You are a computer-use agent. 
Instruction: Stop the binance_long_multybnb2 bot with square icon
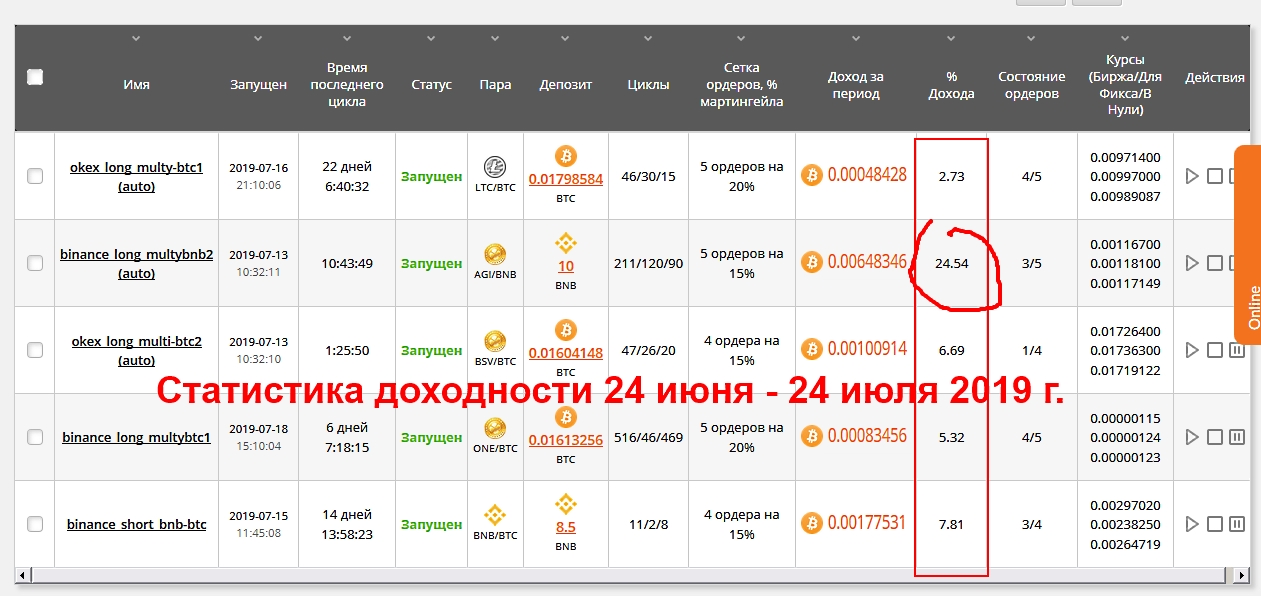(1215, 263)
